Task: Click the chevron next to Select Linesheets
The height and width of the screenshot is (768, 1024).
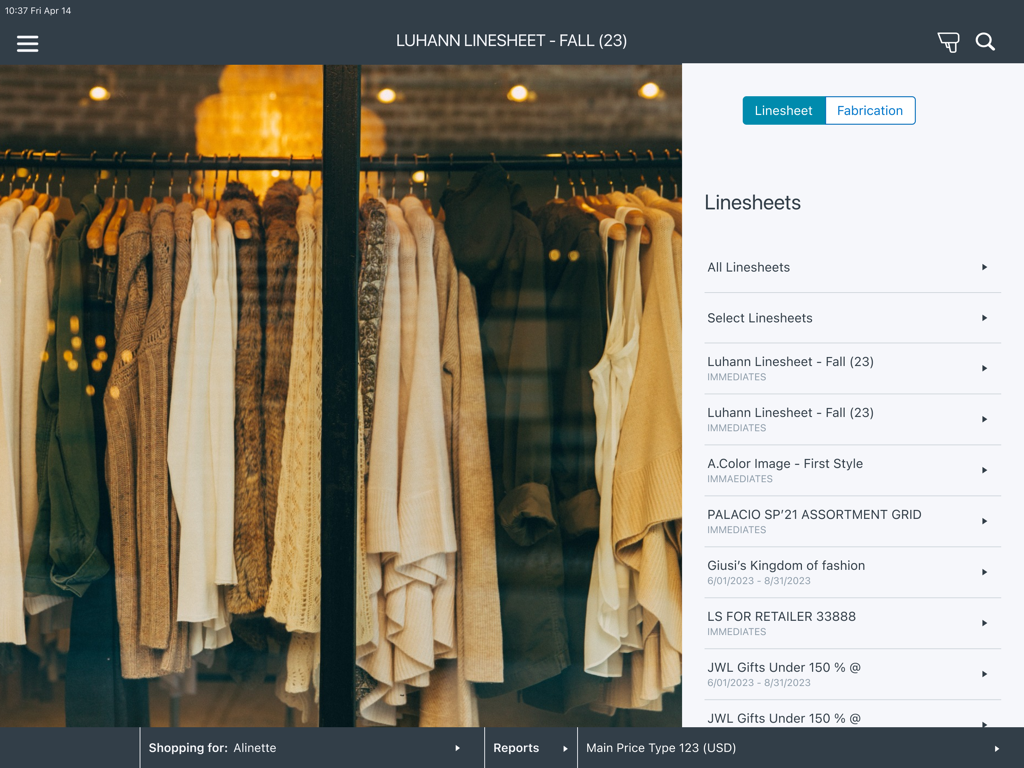Action: (x=985, y=318)
